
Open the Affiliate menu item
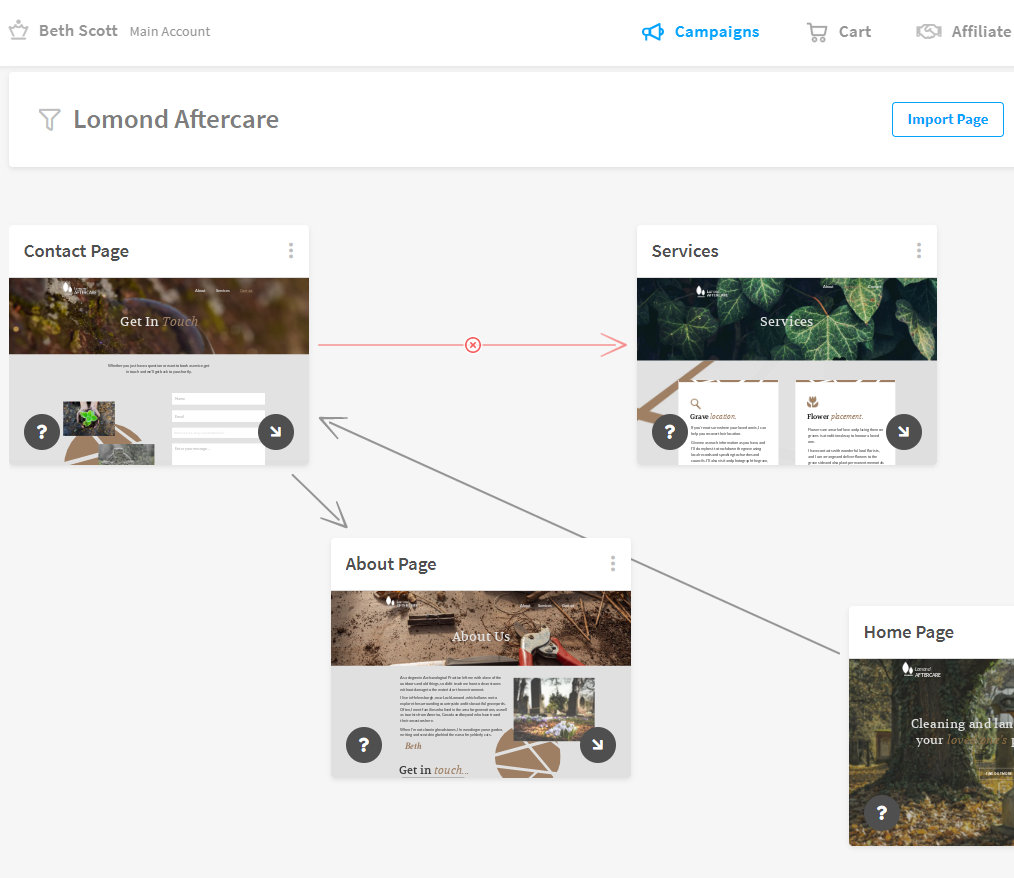[x=981, y=31]
